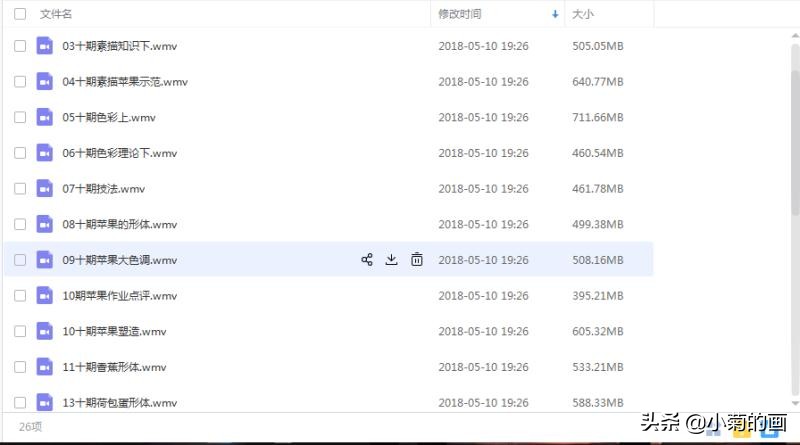Open file 09十期苹果大色调.wmv
800x445 pixels.
click(119, 260)
